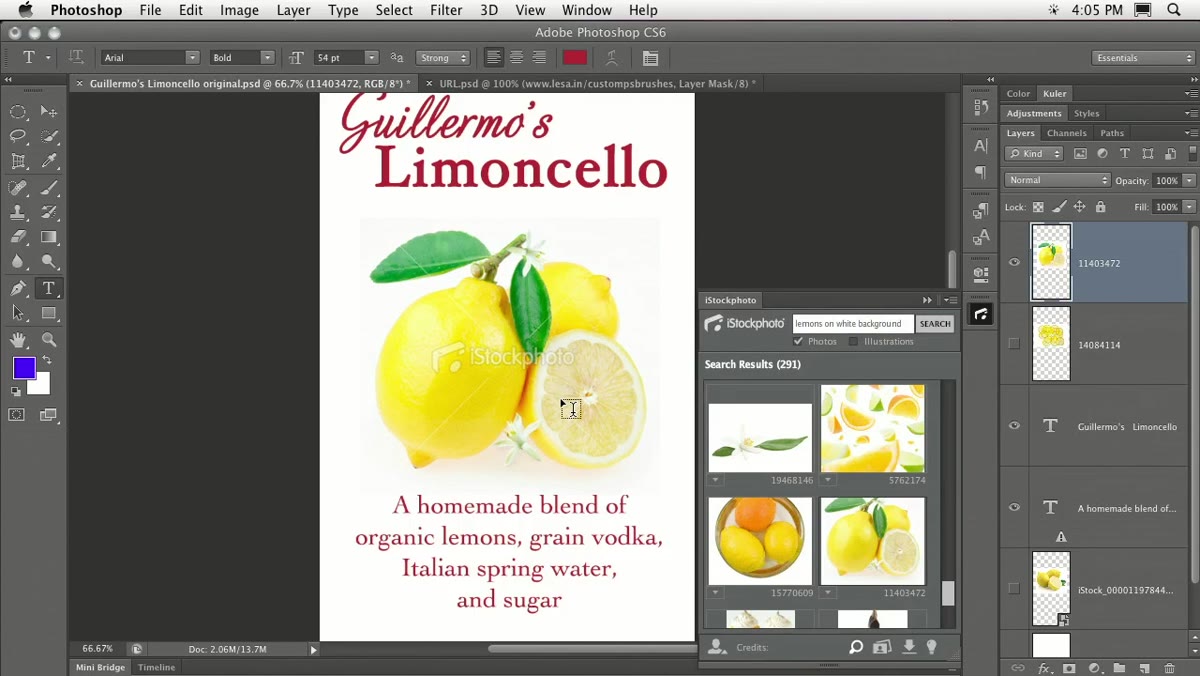Uncheck the Photos checkbox
The height and width of the screenshot is (676, 1200).
798,341
